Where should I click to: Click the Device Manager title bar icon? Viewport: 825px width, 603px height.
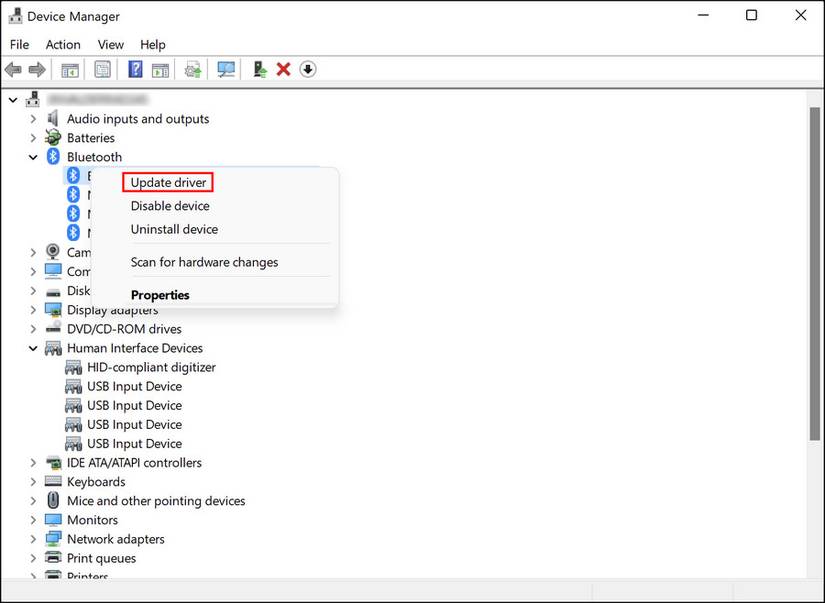pos(15,16)
